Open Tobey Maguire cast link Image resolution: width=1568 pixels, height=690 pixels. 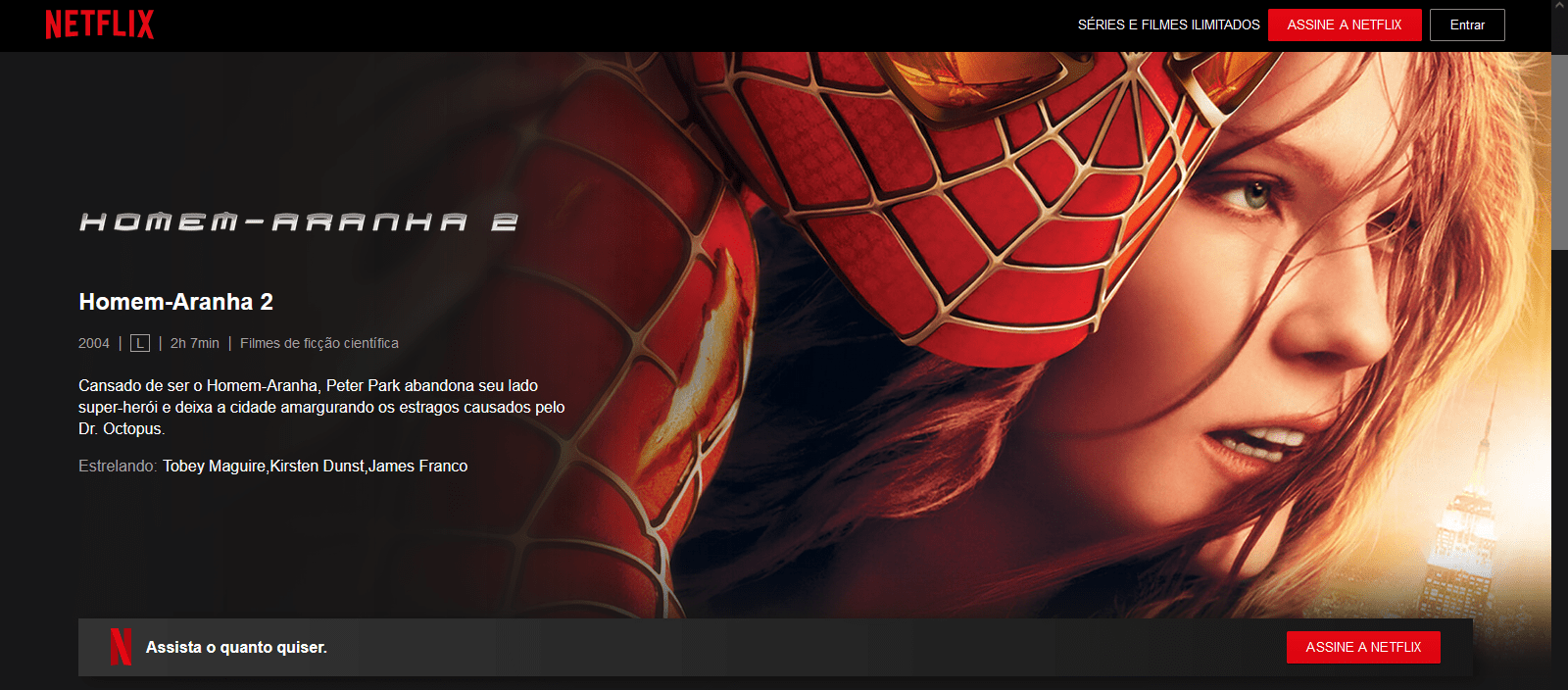point(214,466)
